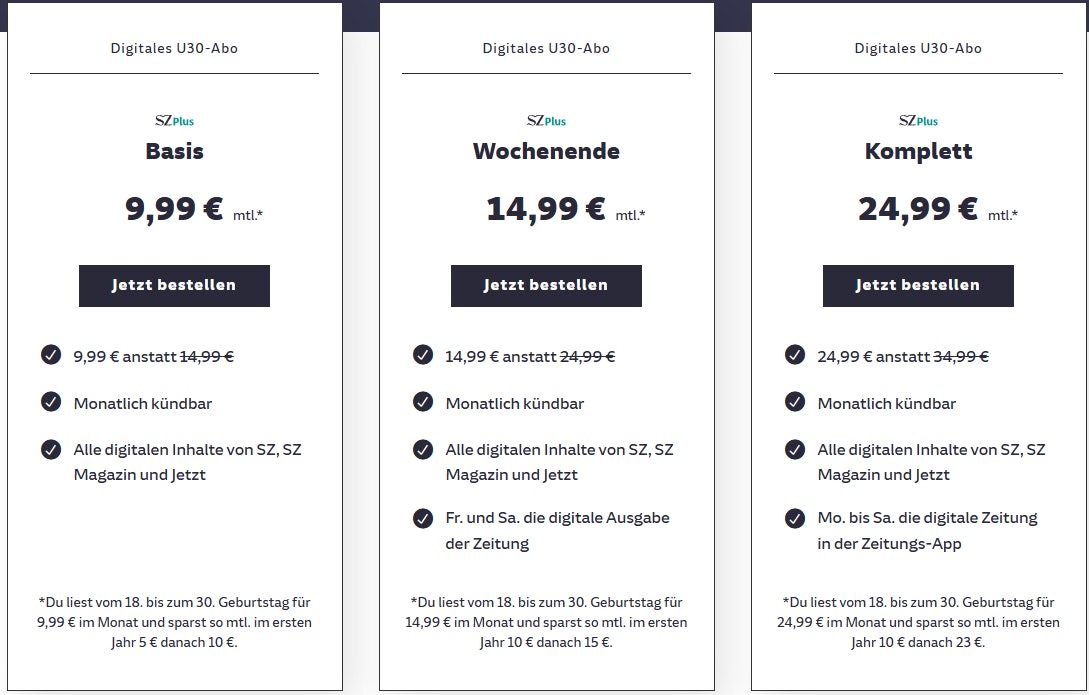Click checkmark next to 'Mo. bis Sa. die digitale Zeitung'
The image size is (1089, 695).
pos(795,518)
